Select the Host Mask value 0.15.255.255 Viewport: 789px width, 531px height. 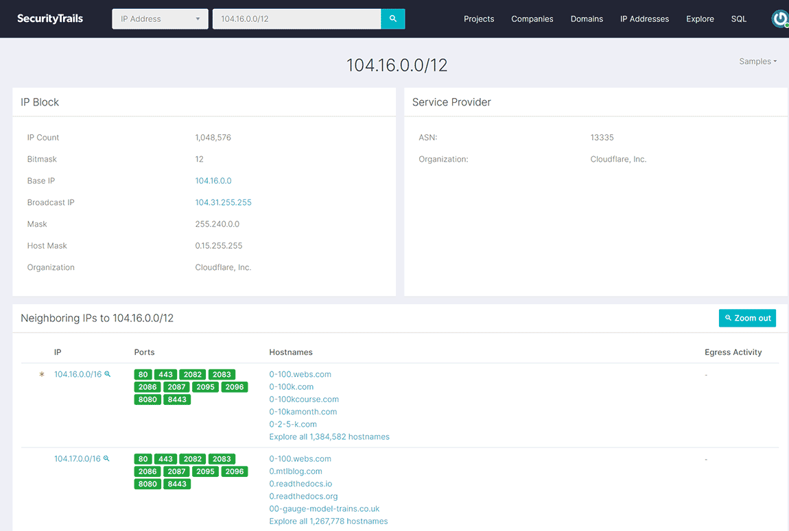pyautogui.click(x=219, y=246)
